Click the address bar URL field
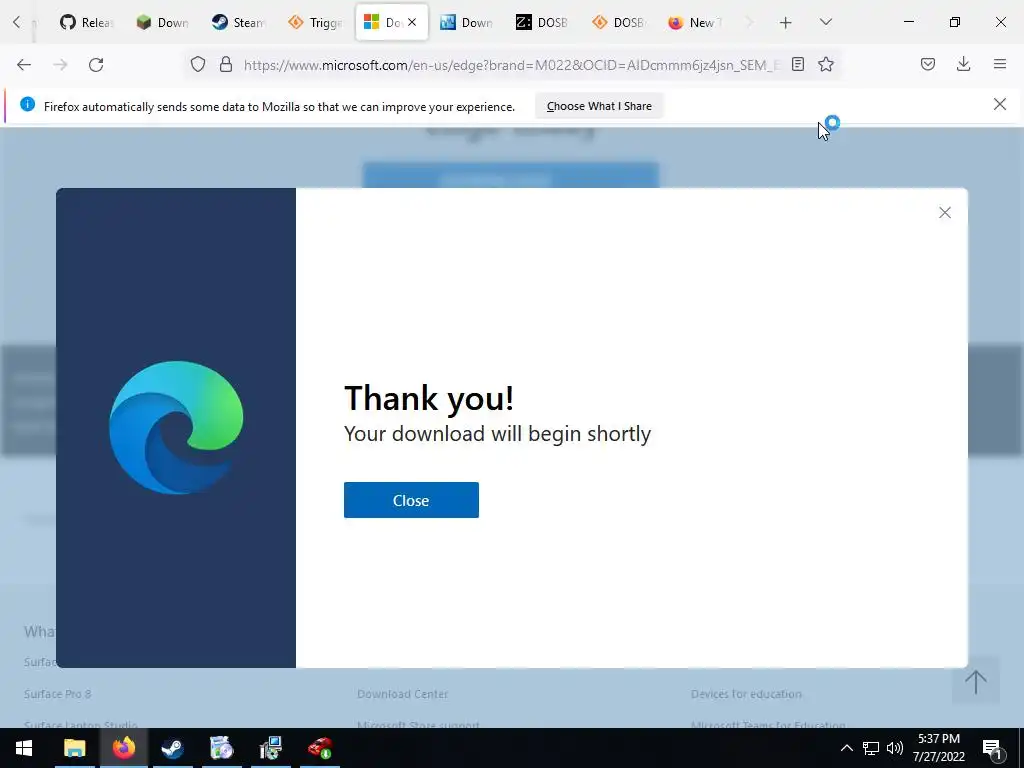 tap(511, 65)
